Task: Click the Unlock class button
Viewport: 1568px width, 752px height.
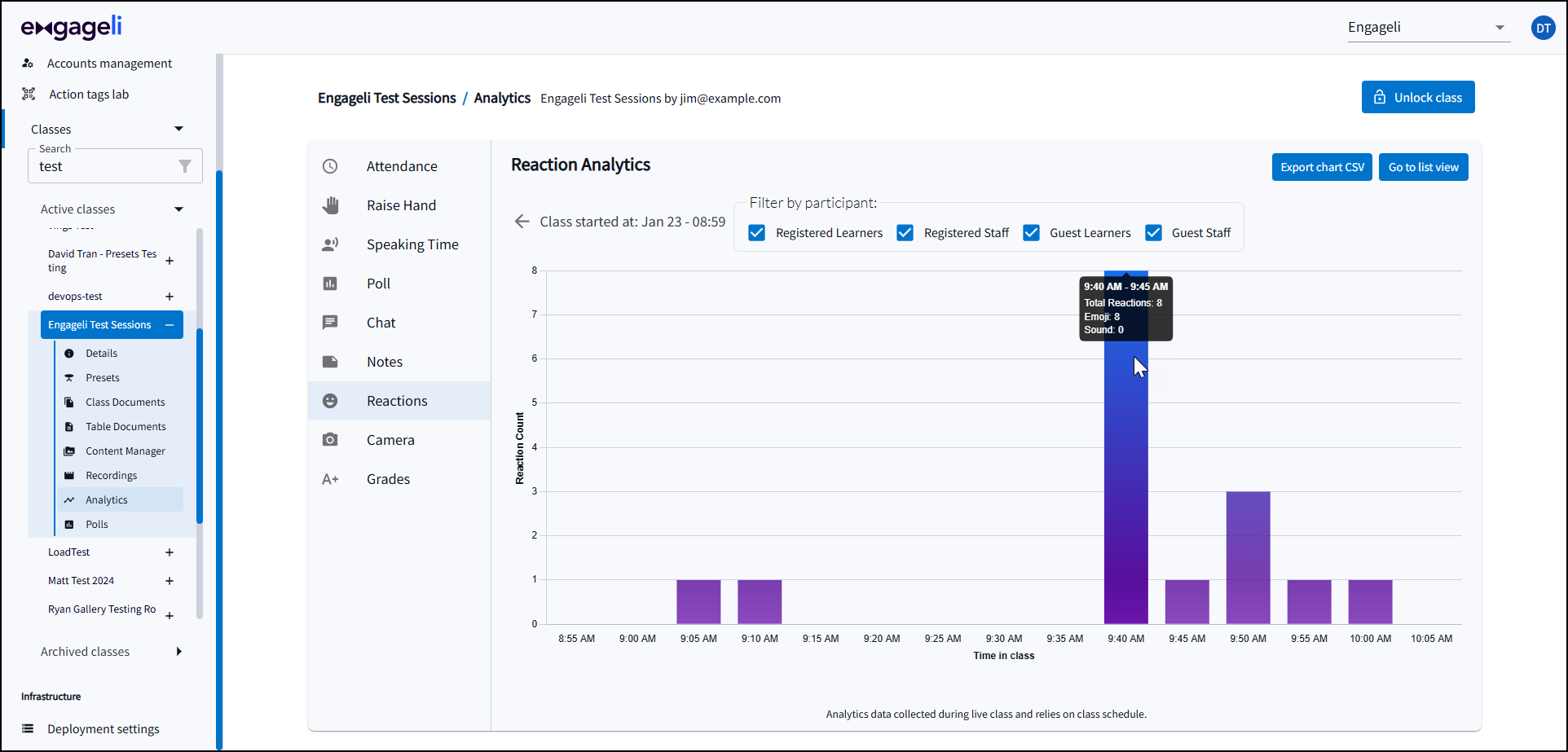Action: (1418, 97)
